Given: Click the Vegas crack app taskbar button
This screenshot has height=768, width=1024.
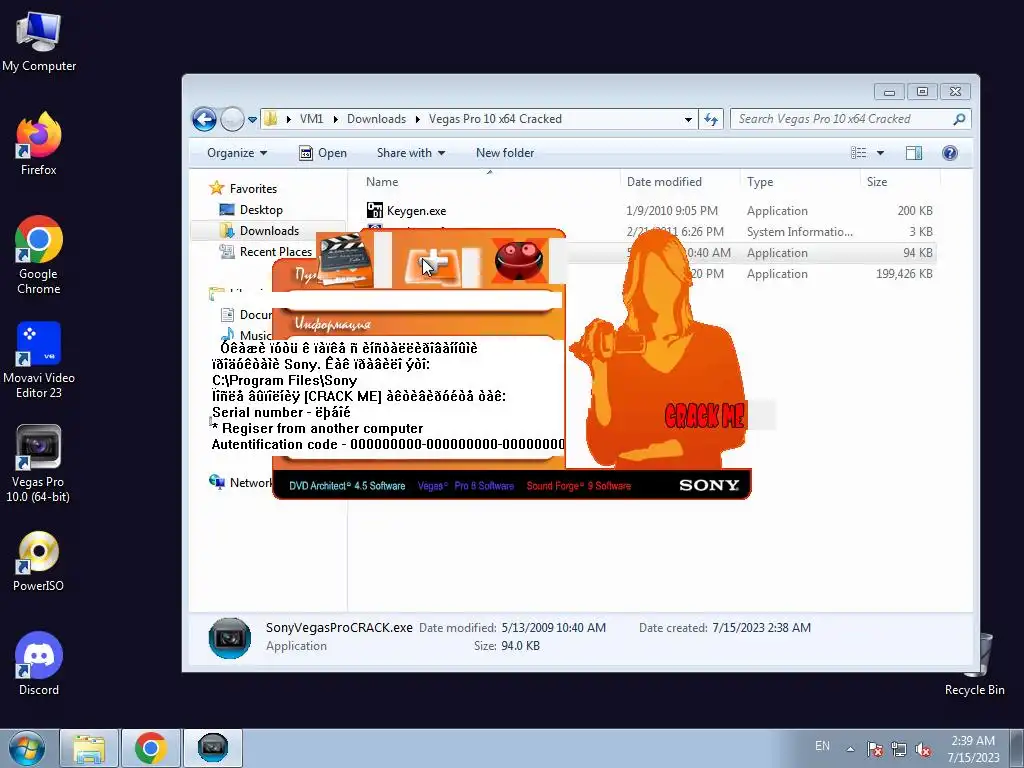Looking at the screenshot, I should (213, 748).
